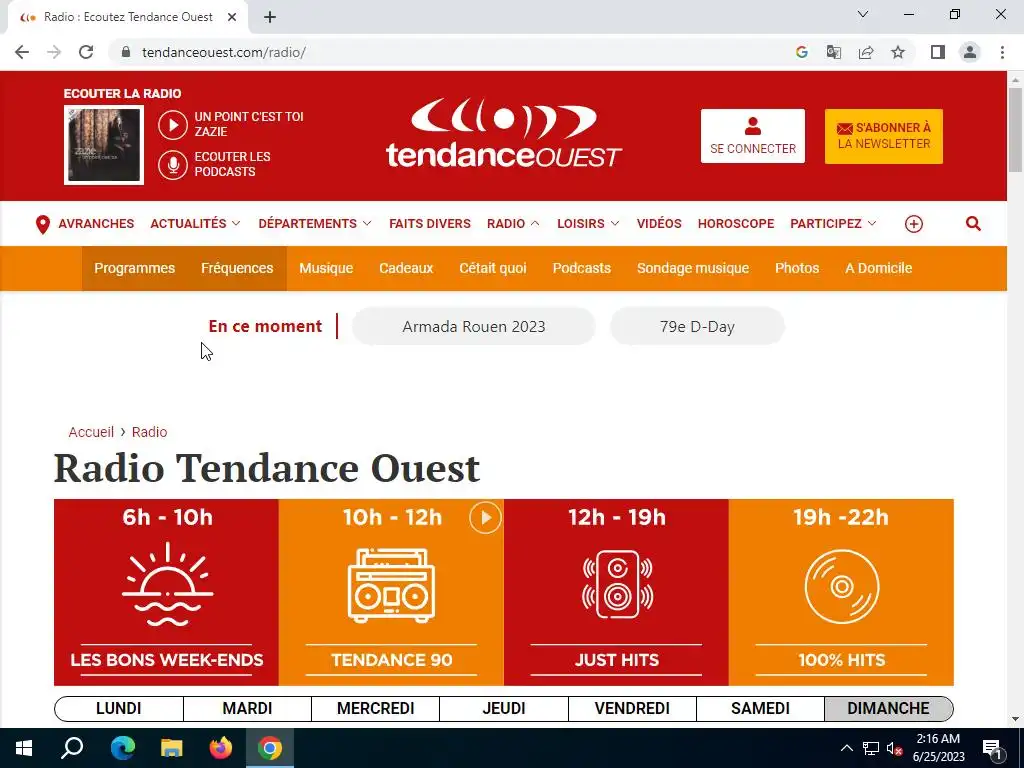Launch Firefox from taskbar
This screenshot has width=1024, height=768.
tap(221, 748)
